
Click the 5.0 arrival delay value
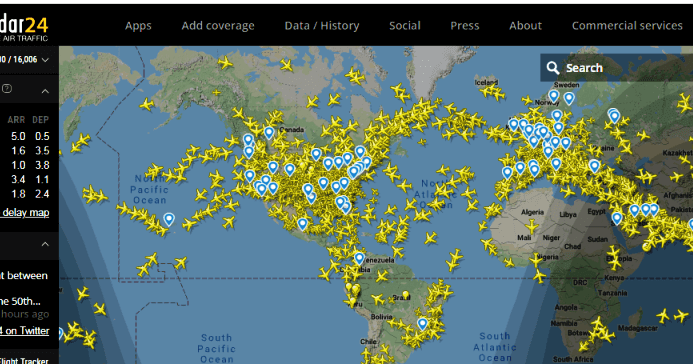(18, 136)
